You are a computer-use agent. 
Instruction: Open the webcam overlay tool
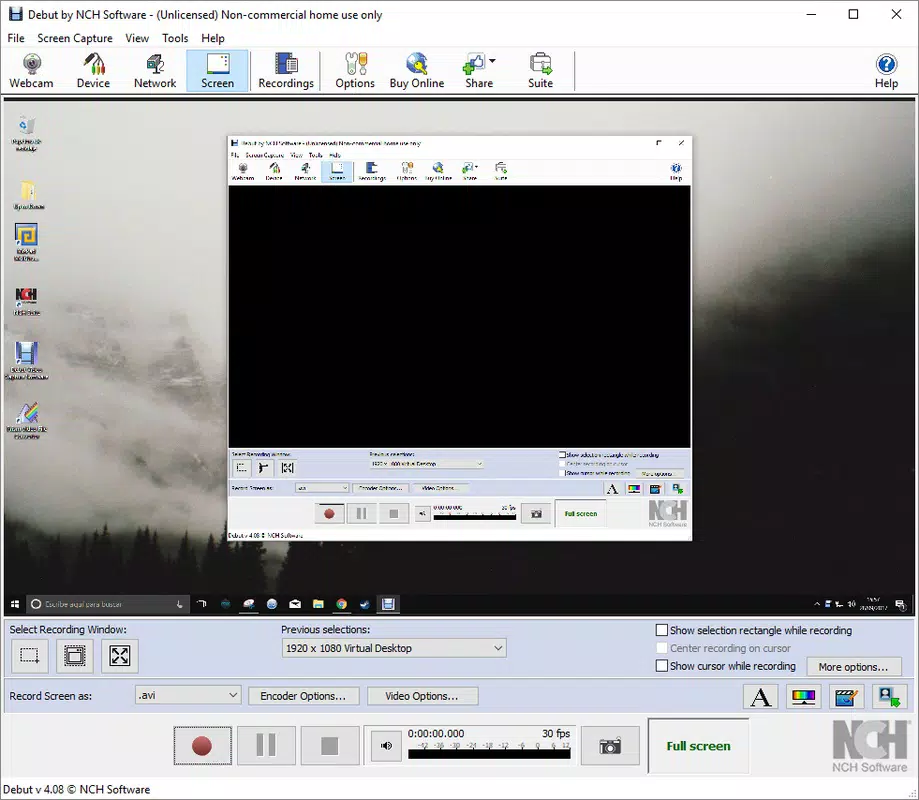(889, 697)
